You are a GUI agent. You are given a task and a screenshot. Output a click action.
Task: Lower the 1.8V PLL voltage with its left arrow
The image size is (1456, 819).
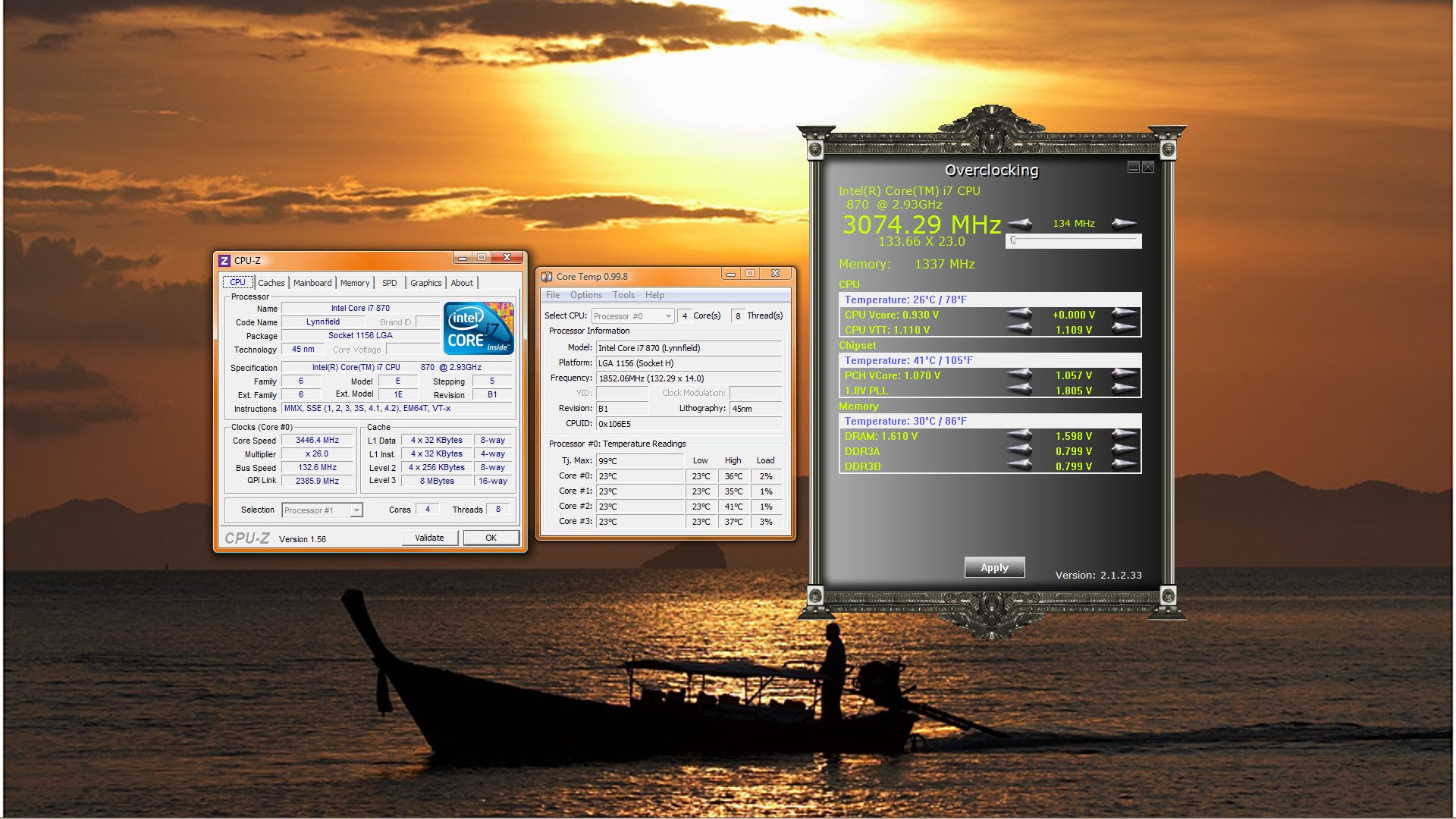pos(1020,389)
